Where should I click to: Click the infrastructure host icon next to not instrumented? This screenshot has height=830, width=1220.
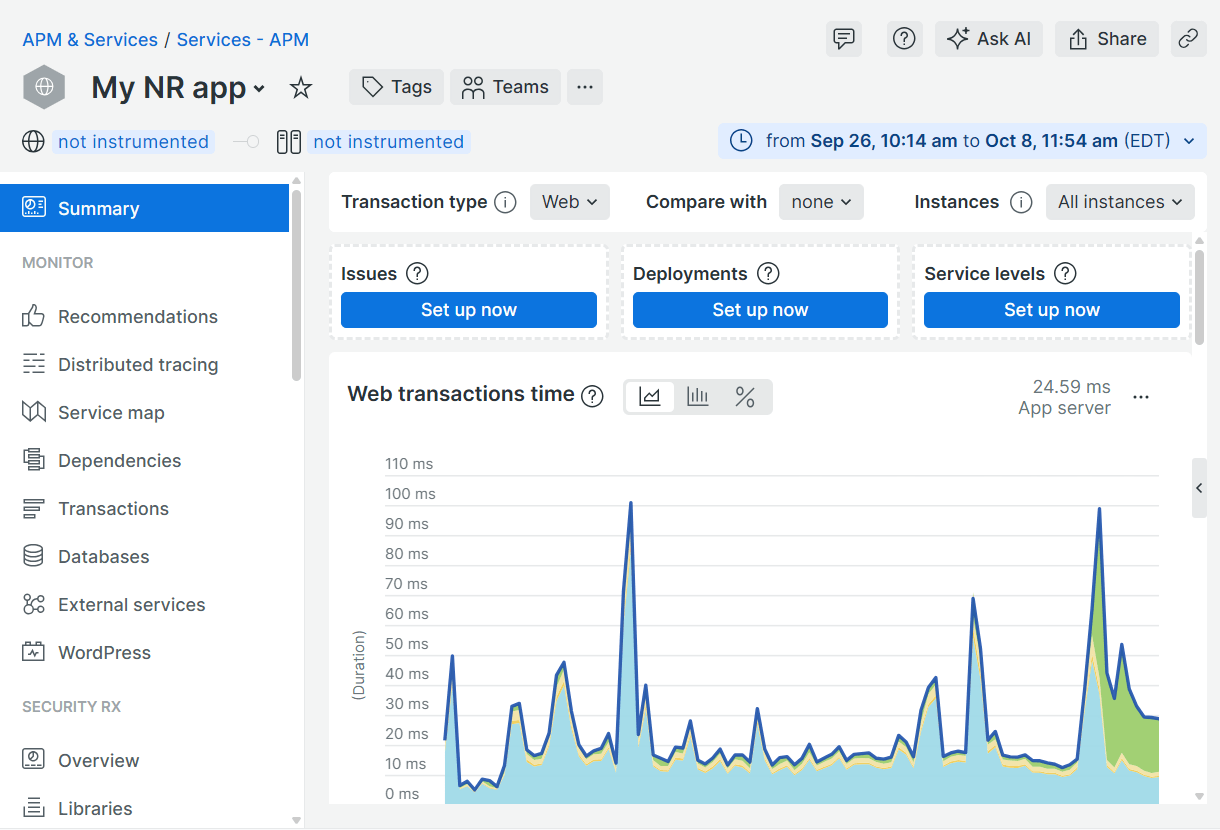(289, 142)
